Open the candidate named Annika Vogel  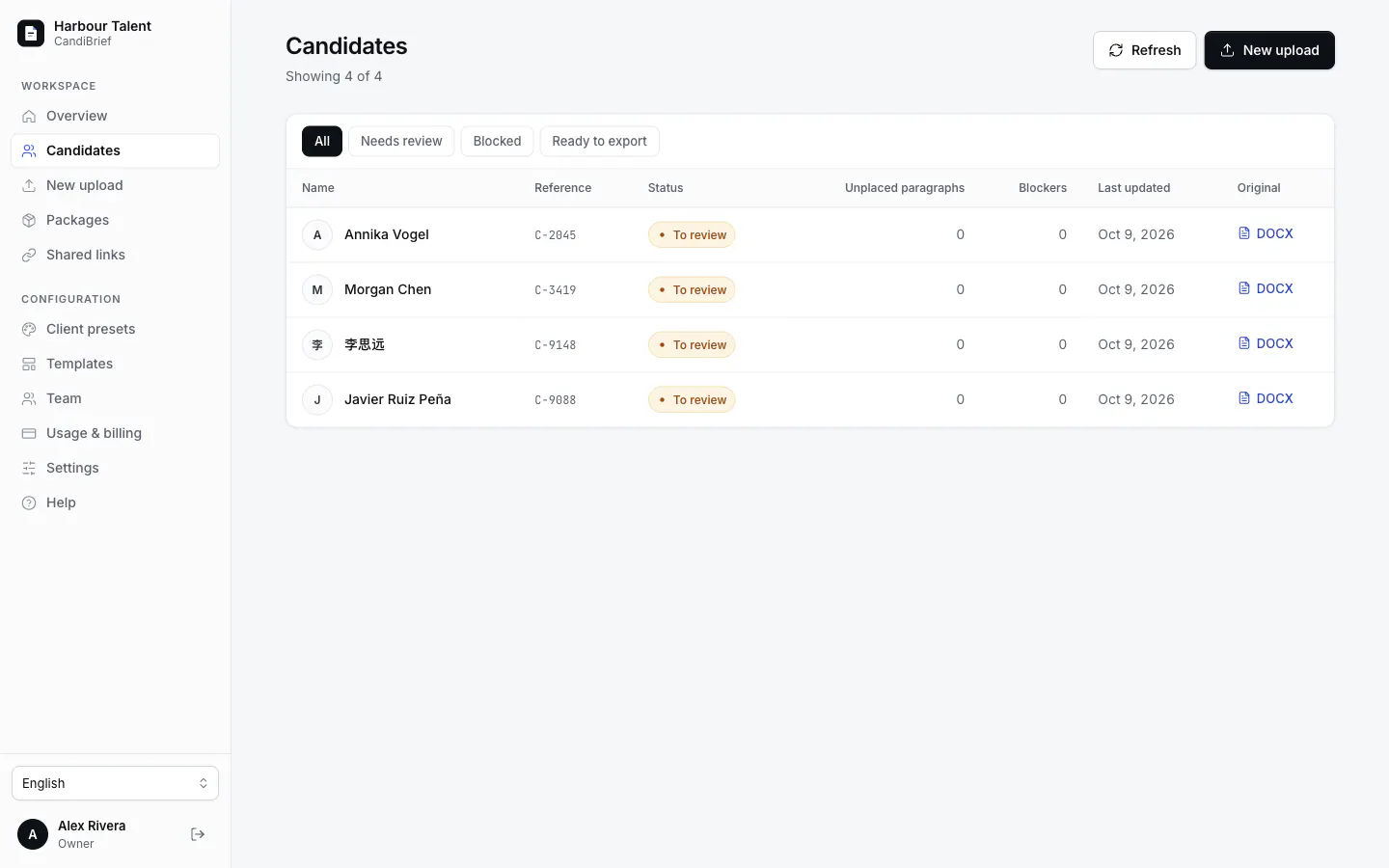pyautogui.click(x=387, y=234)
